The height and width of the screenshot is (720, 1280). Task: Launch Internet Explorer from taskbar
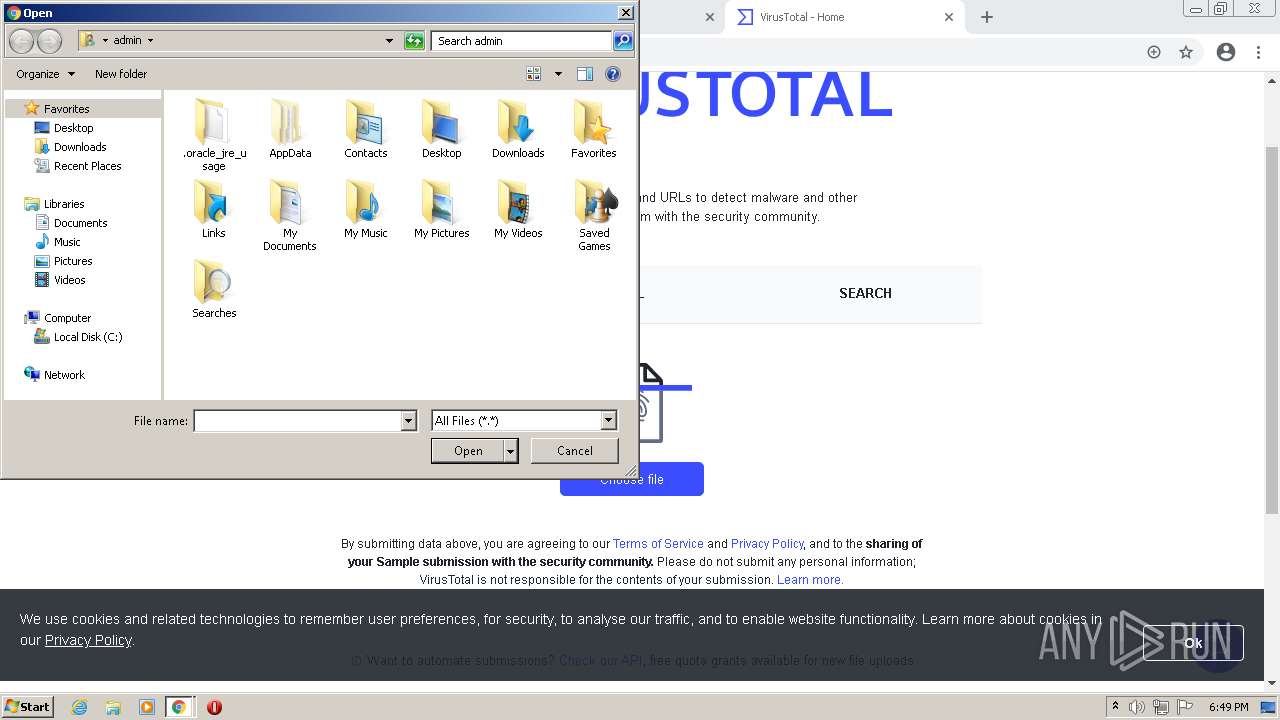click(79, 707)
